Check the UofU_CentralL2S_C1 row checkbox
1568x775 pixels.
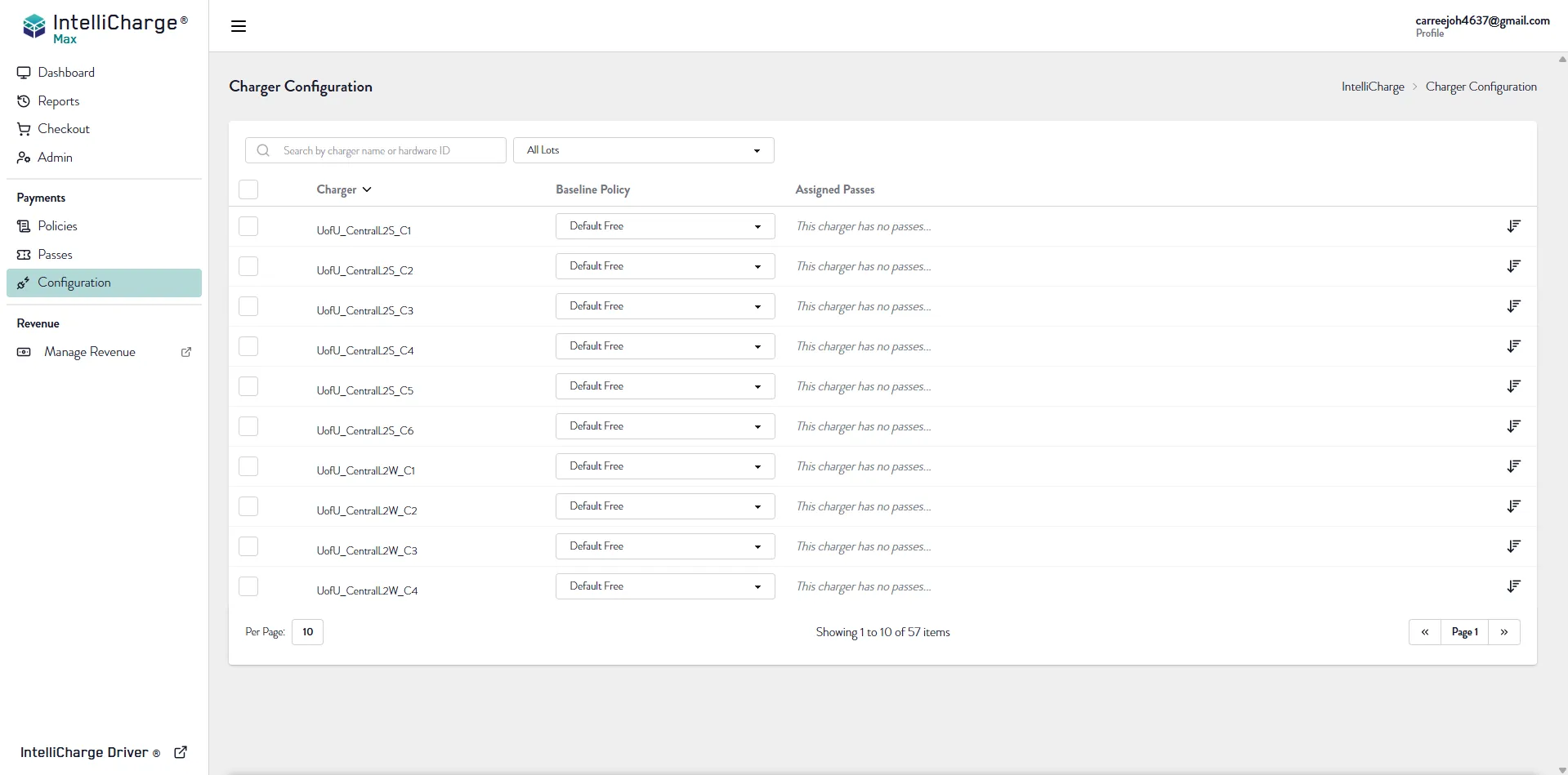[x=248, y=226]
